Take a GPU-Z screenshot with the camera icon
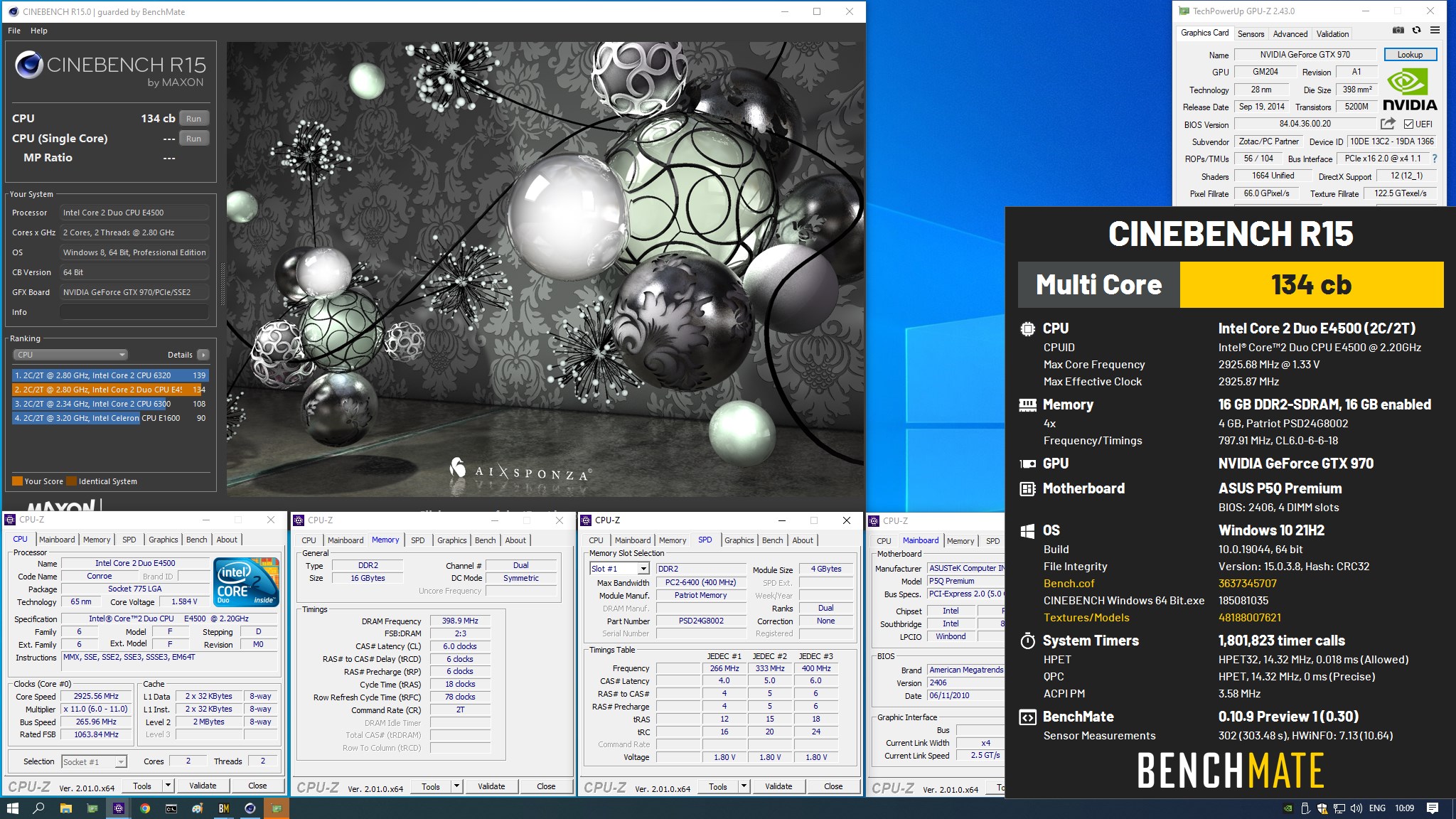Viewport: 1456px width, 819px height. [x=1398, y=31]
